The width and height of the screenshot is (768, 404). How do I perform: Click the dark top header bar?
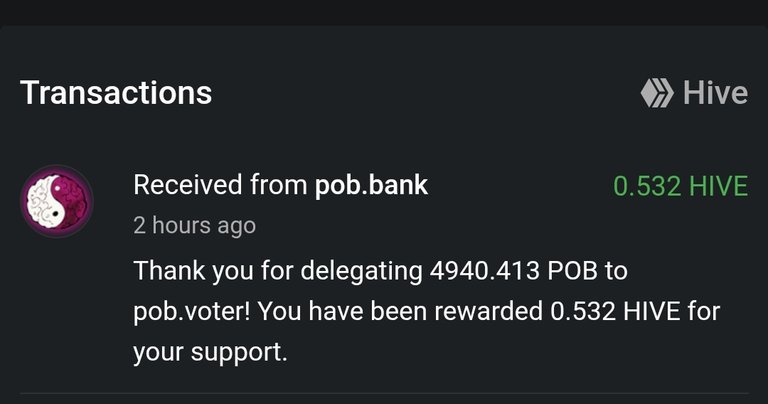pos(384,12)
